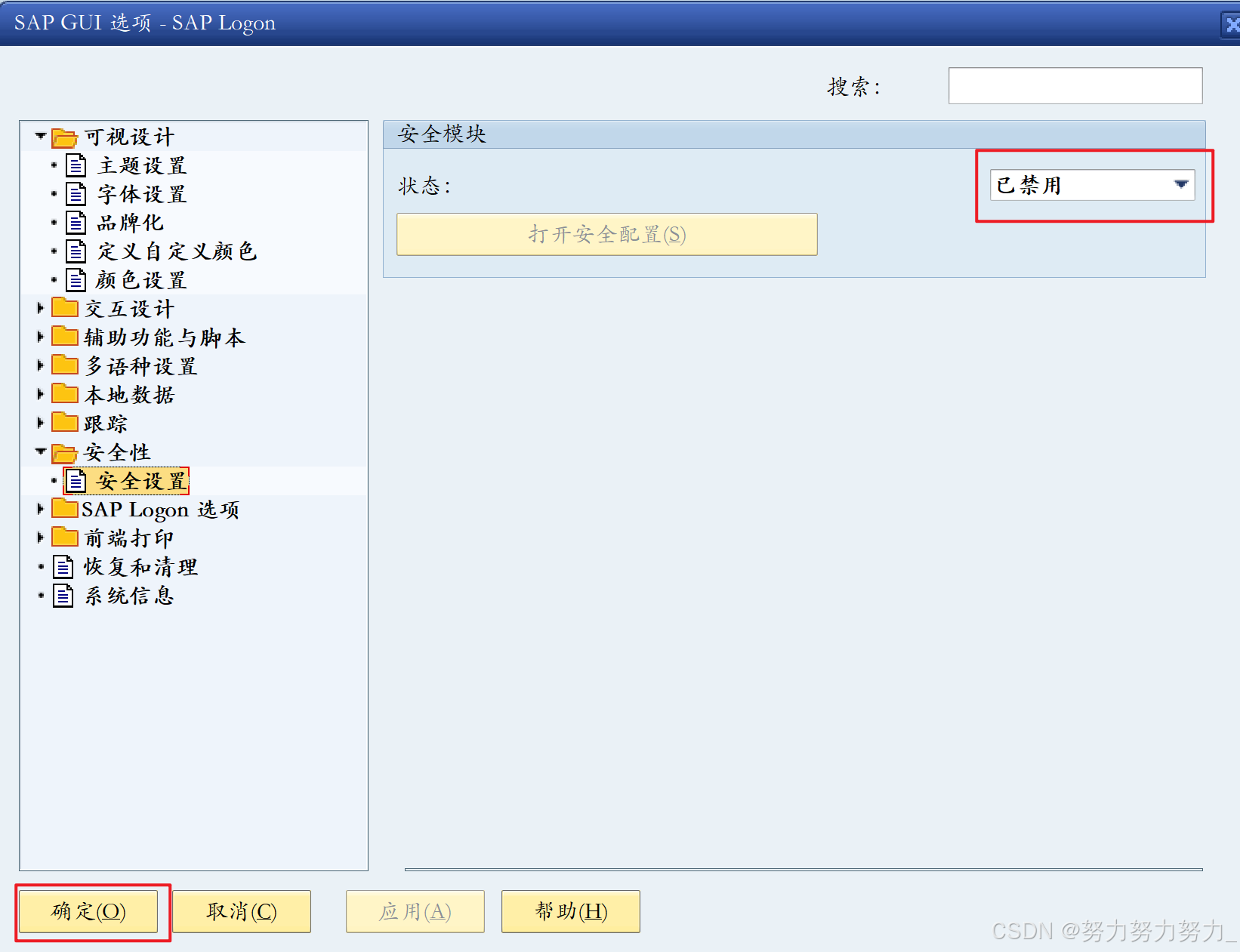Click the document icon beside 定义自定义颜色
The width and height of the screenshot is (1240, 952).
[x=76, y=251]
